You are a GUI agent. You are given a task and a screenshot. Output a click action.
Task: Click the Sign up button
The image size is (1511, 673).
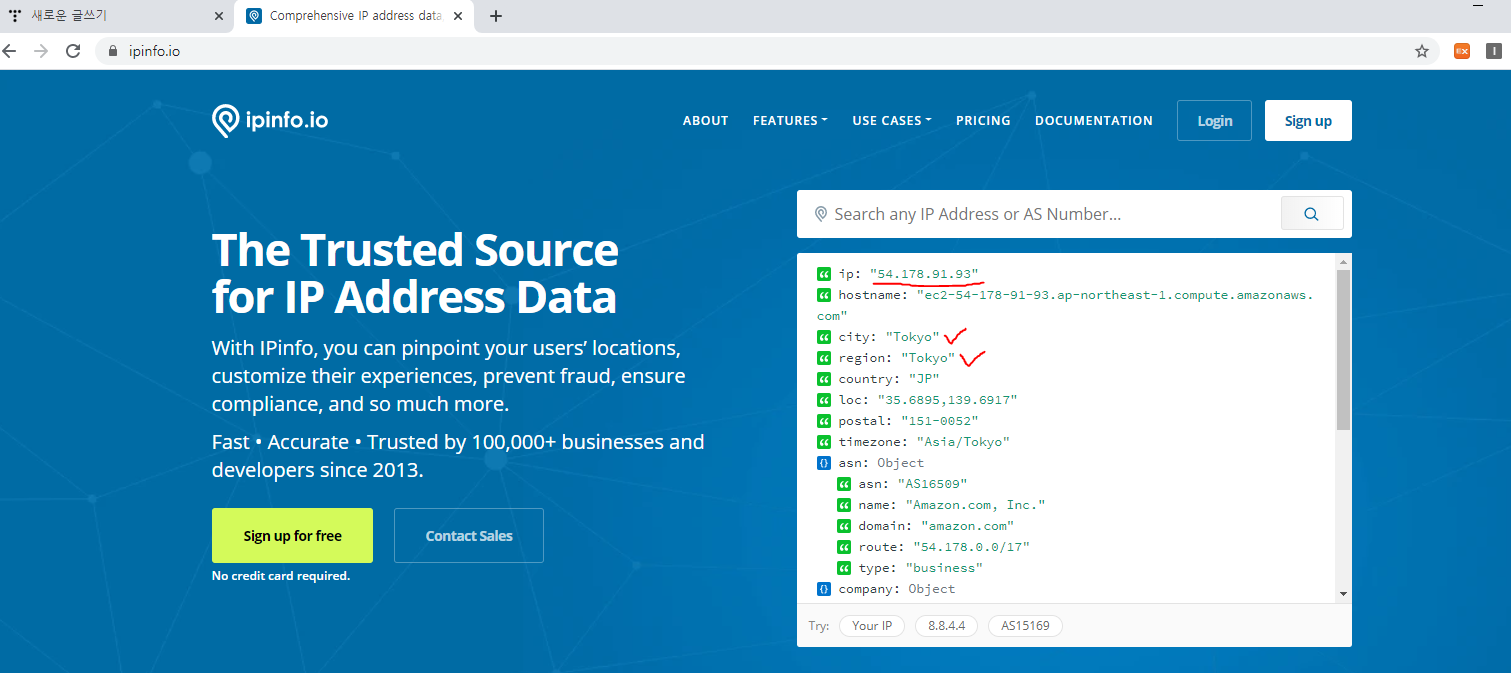pos(1308,120)
